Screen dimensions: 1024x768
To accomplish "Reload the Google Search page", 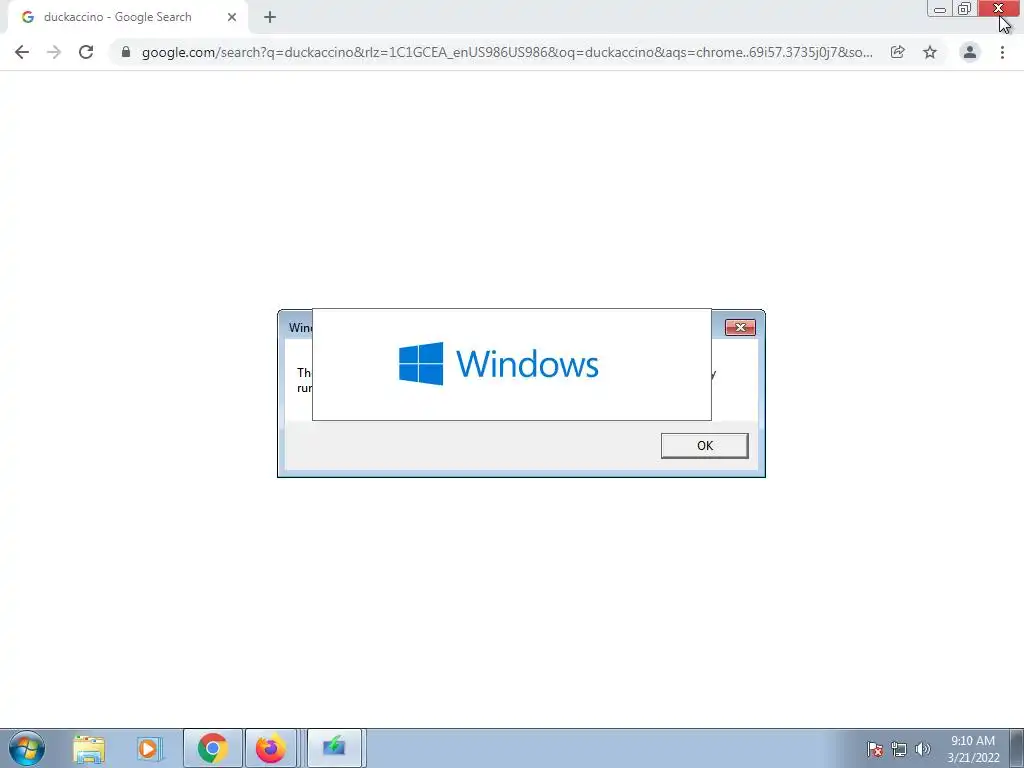I will coord(86,52).
